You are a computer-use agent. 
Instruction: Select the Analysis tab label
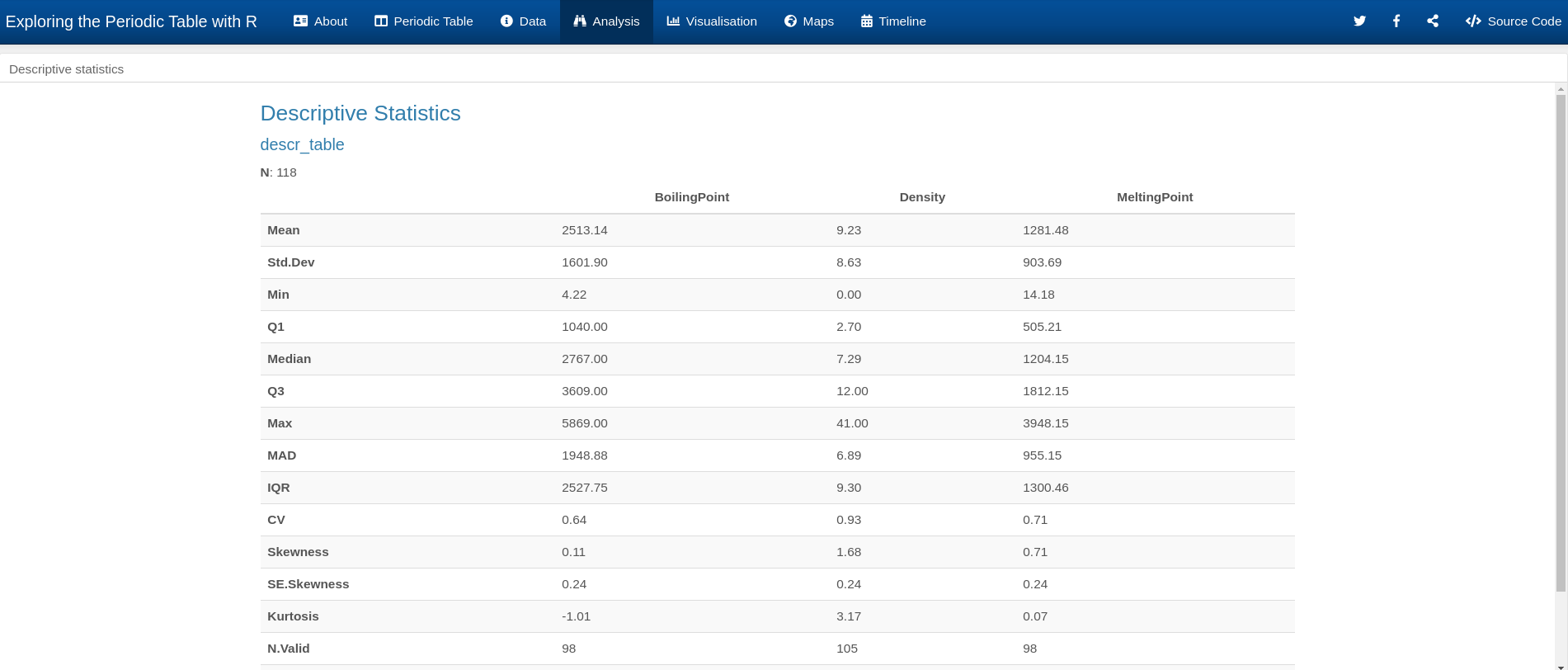tap(616, 21)
